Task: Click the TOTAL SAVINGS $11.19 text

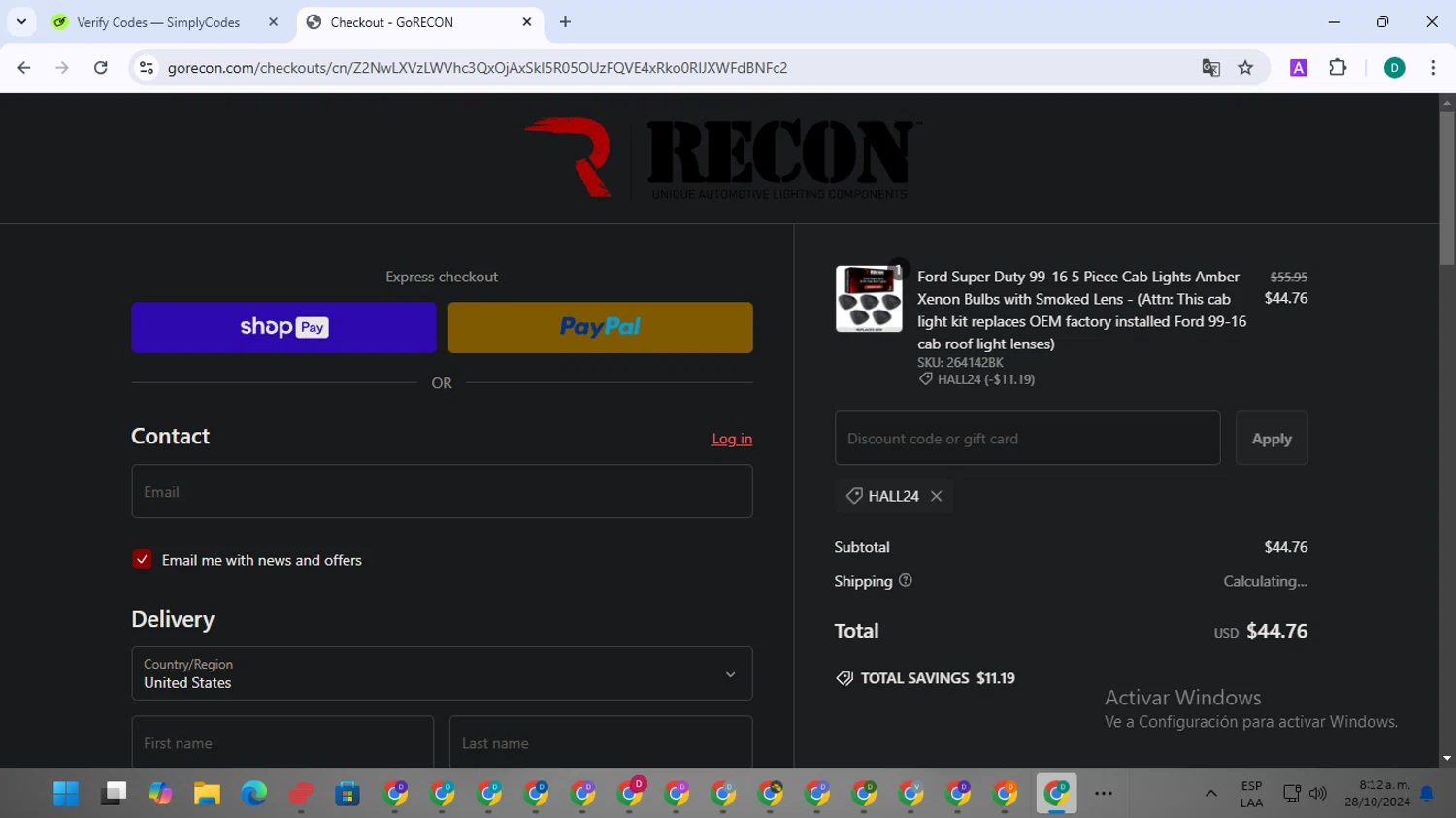Action: (x=938, y=678)
